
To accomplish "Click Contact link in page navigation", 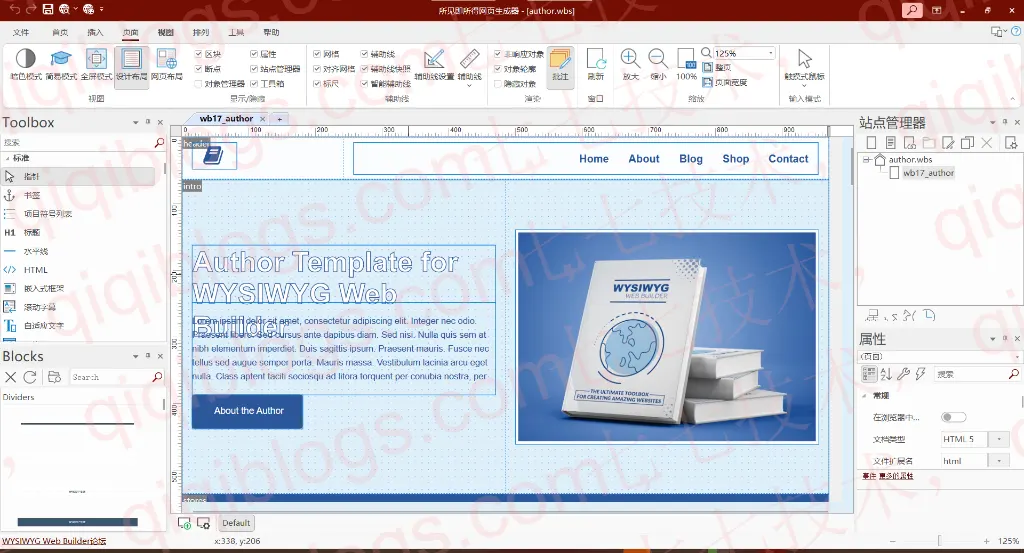I will coord(788,159).
